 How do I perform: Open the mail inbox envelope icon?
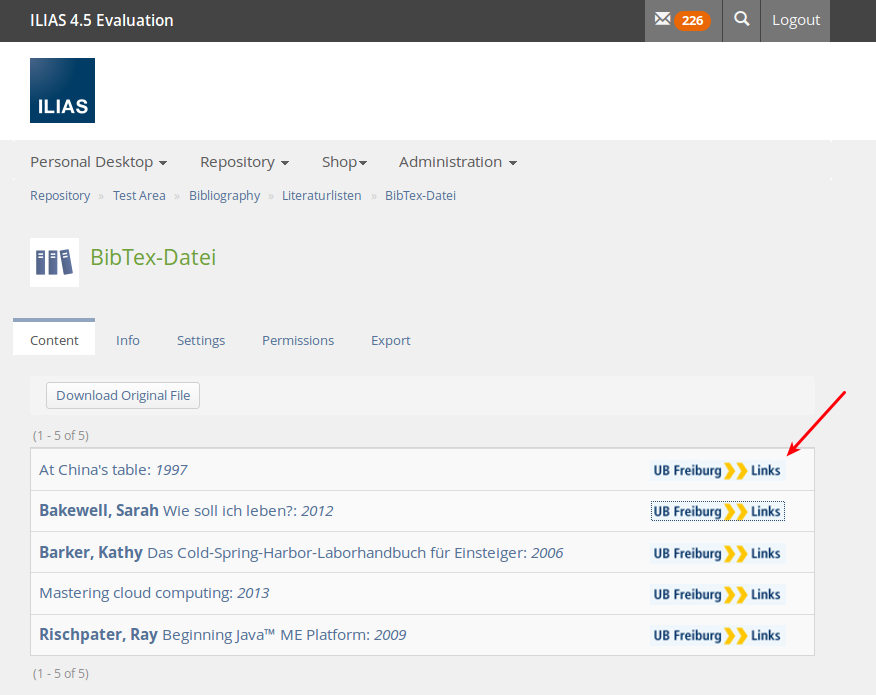click(x=662, y=20)
